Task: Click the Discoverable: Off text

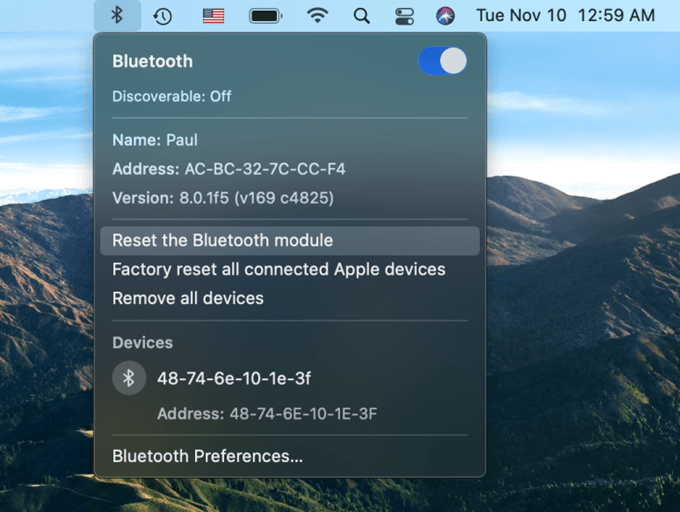Action: pyautogui.click(x=172, y=96)
